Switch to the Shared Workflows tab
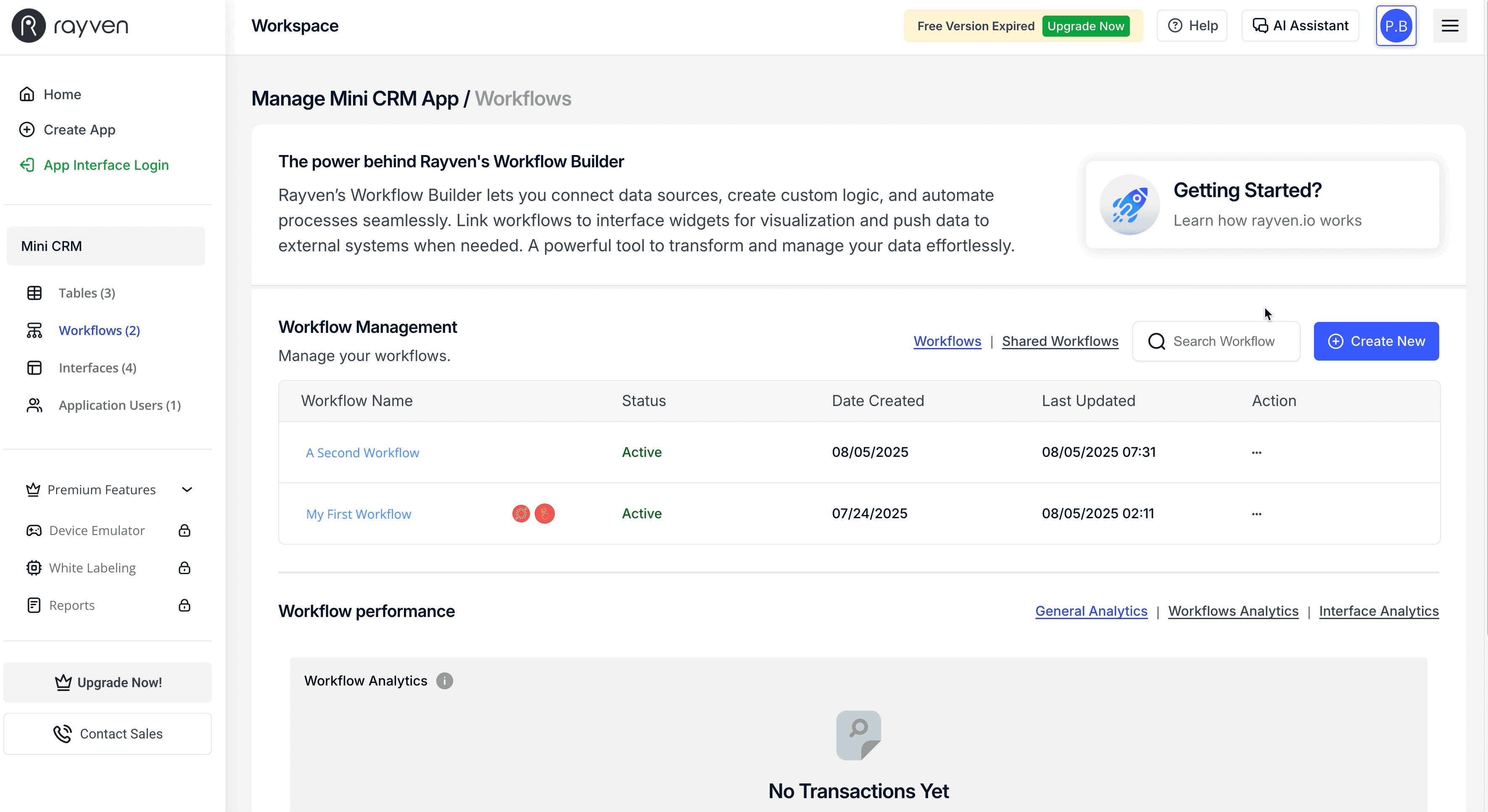The height and width of the screenshot is (812, 1488). coord(1059,341)
